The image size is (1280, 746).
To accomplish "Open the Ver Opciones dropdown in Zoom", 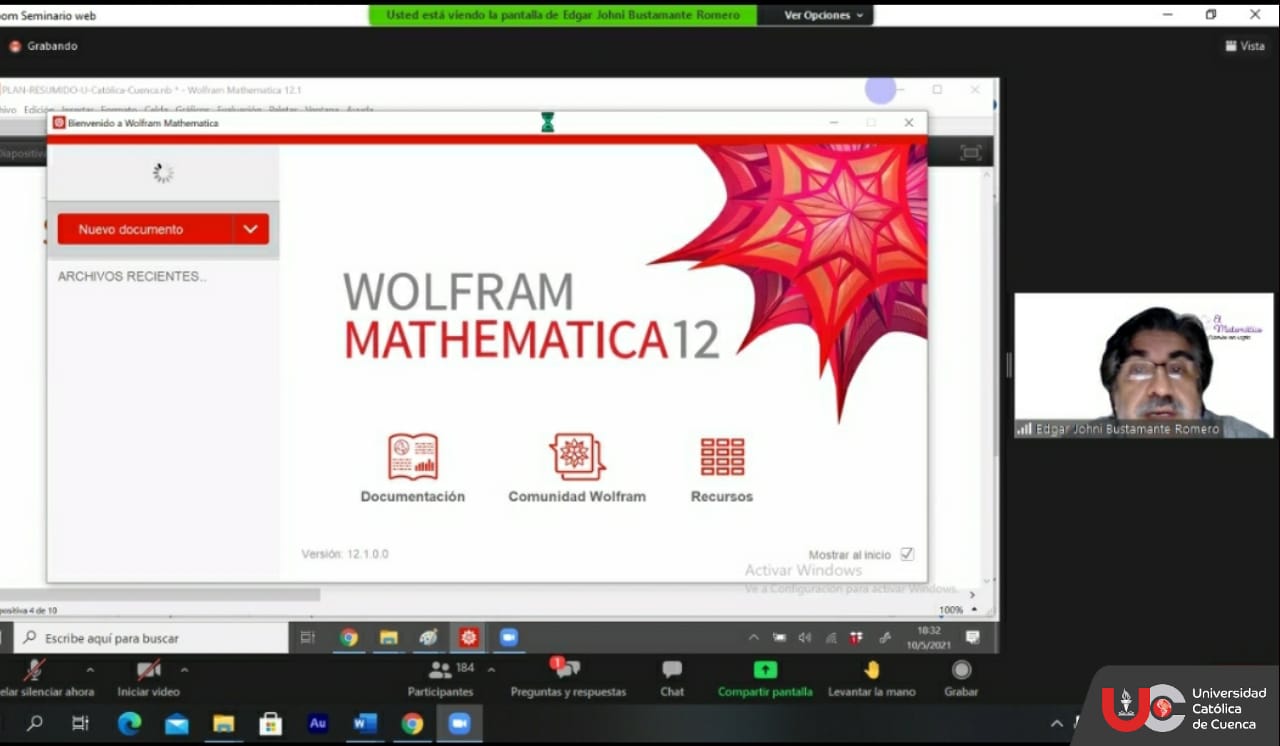I will point(823,15).
